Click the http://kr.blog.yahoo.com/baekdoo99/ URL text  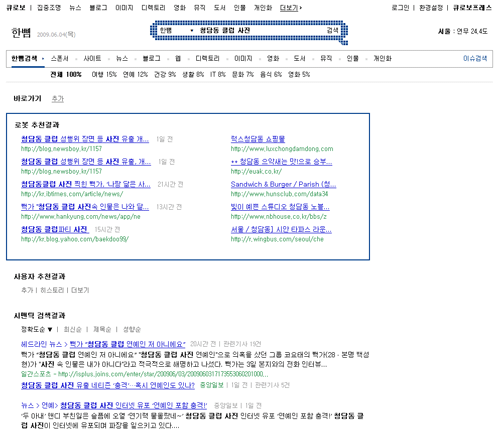point(75,239)
